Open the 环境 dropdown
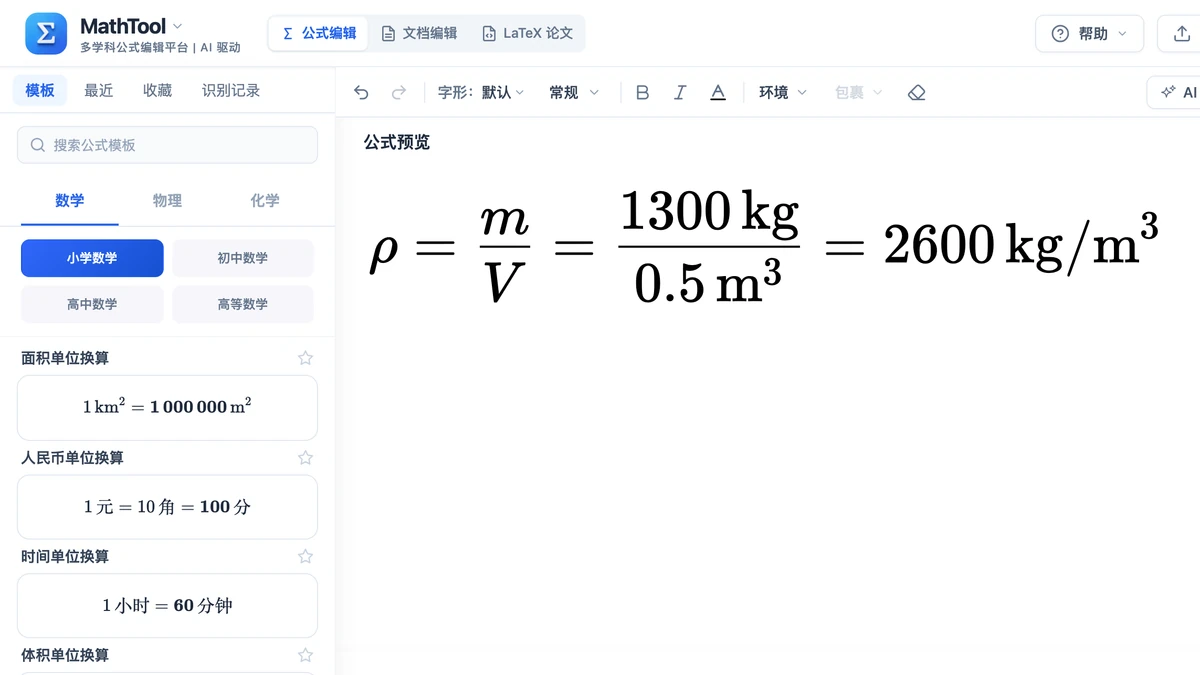This screenshot has height=675, width=1200. 782,92
